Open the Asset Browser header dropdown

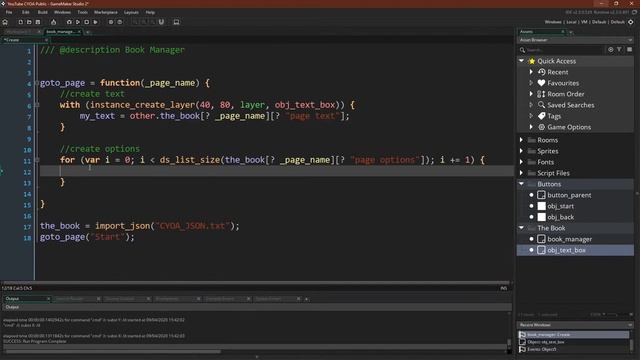tap(630, 40)
